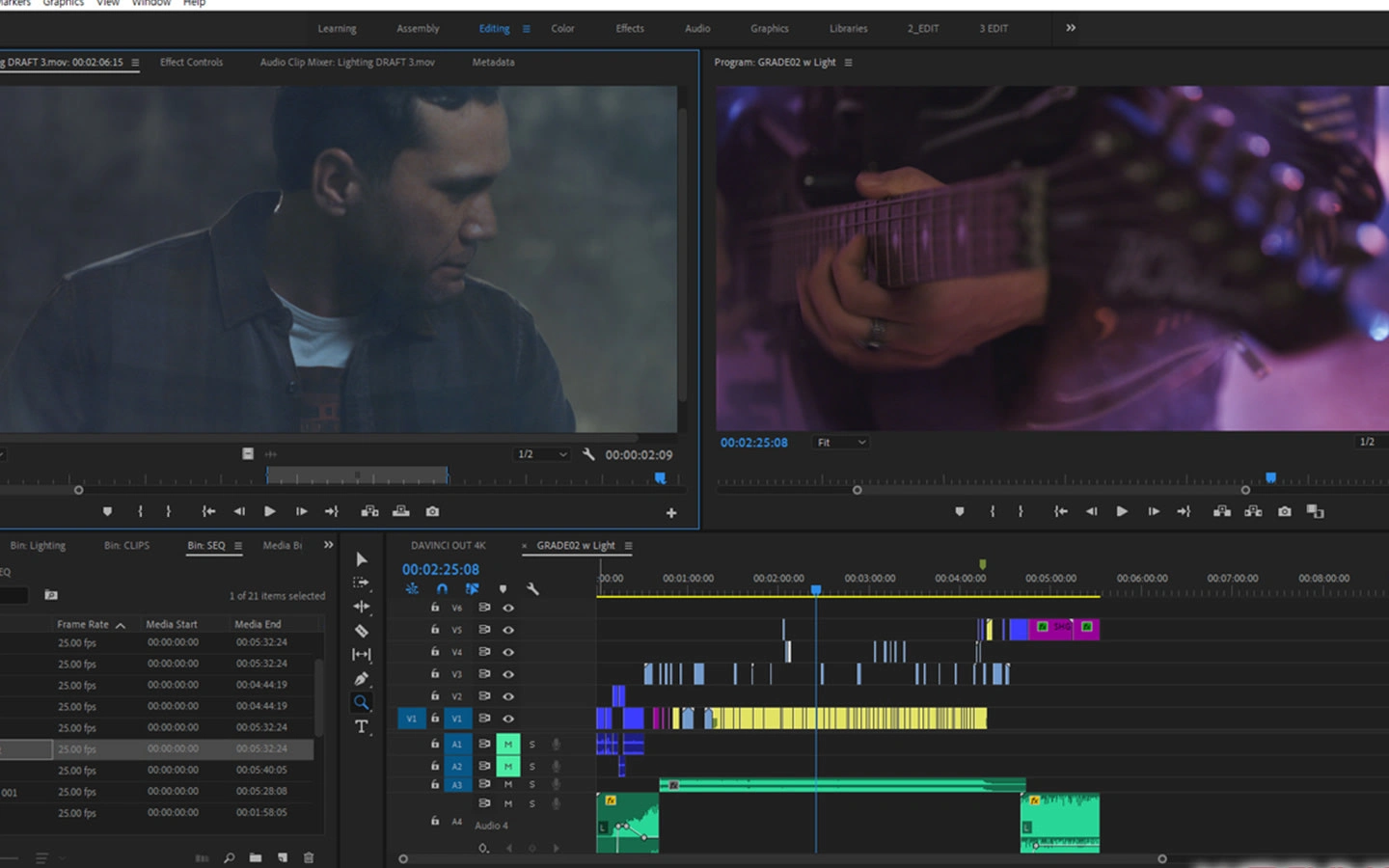Open the Fit zoom level dropdown
1389x868 pixels.
[841, 443]
